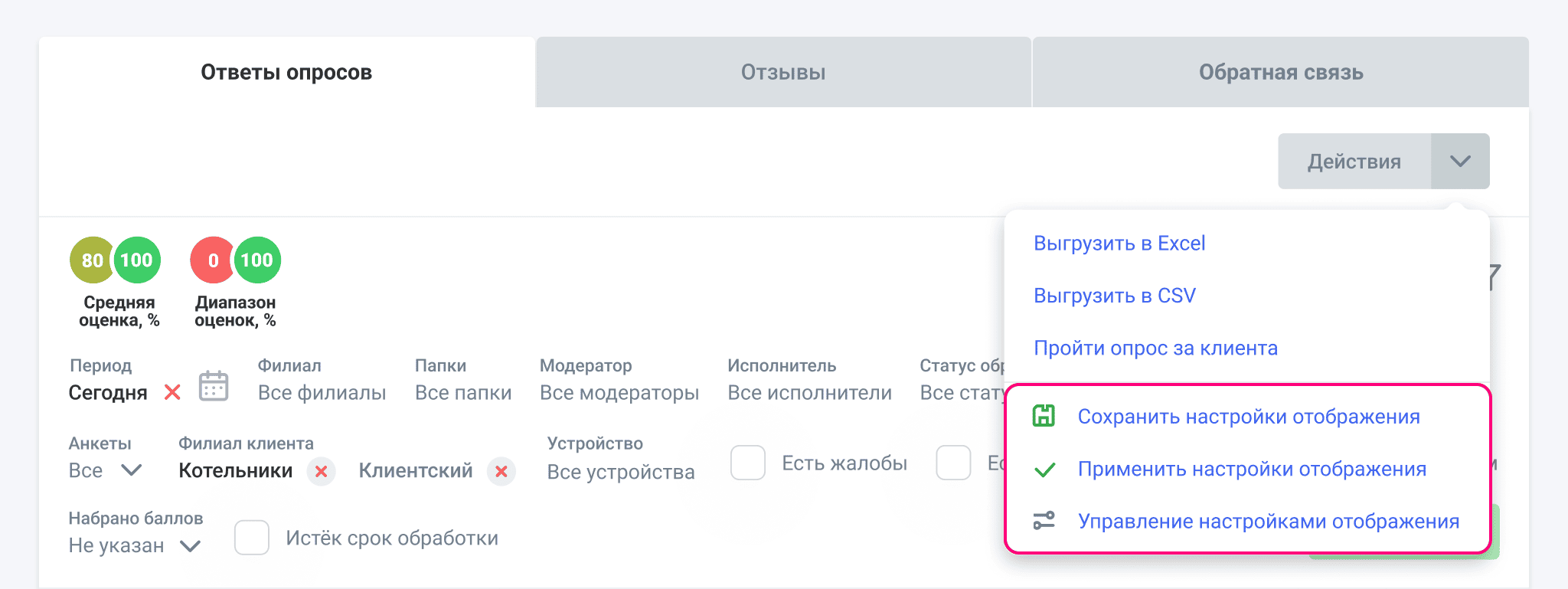Select Пройти опрос за клиента

[1155, 348]
